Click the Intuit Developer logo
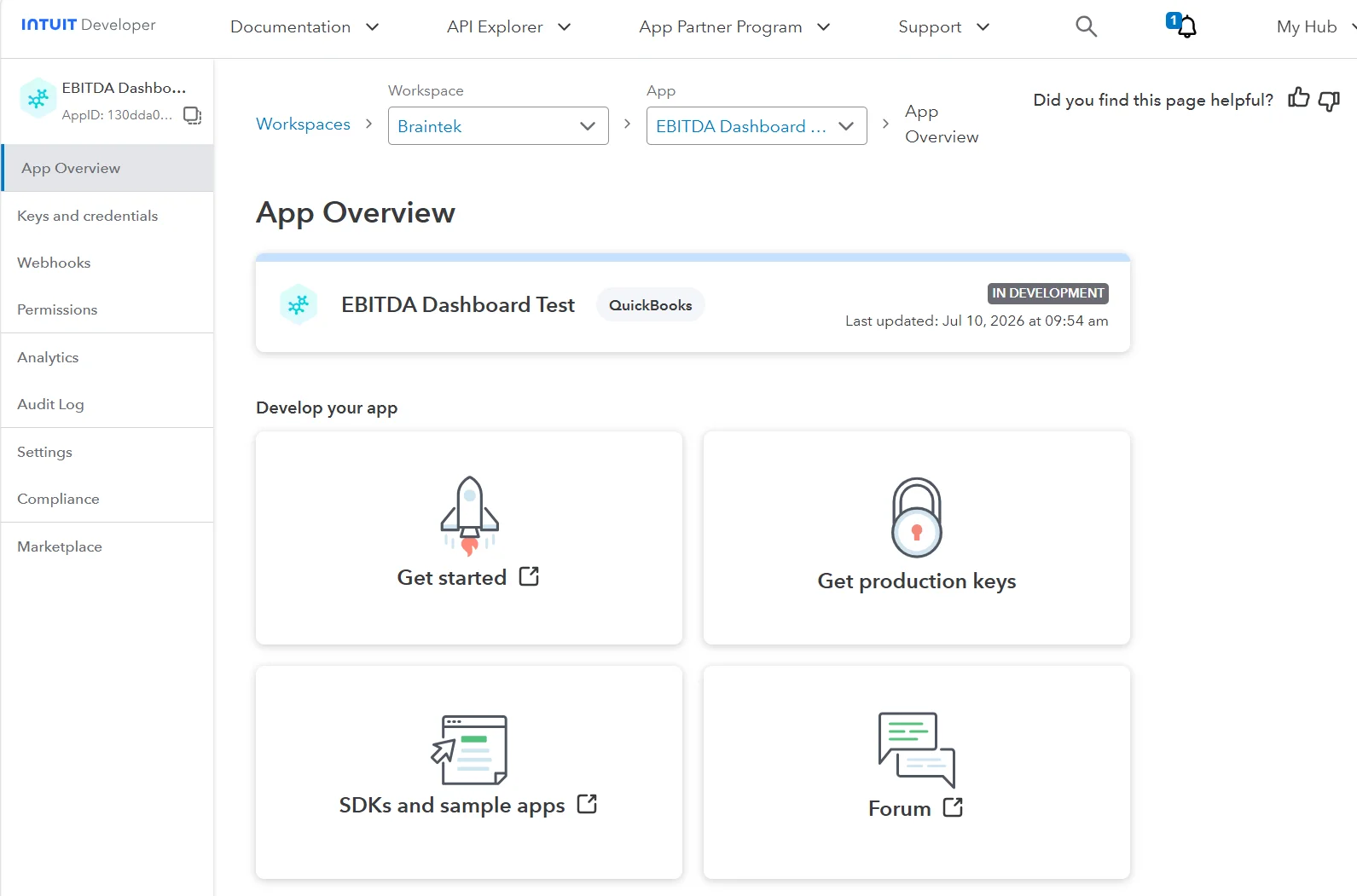 [89, 25]
